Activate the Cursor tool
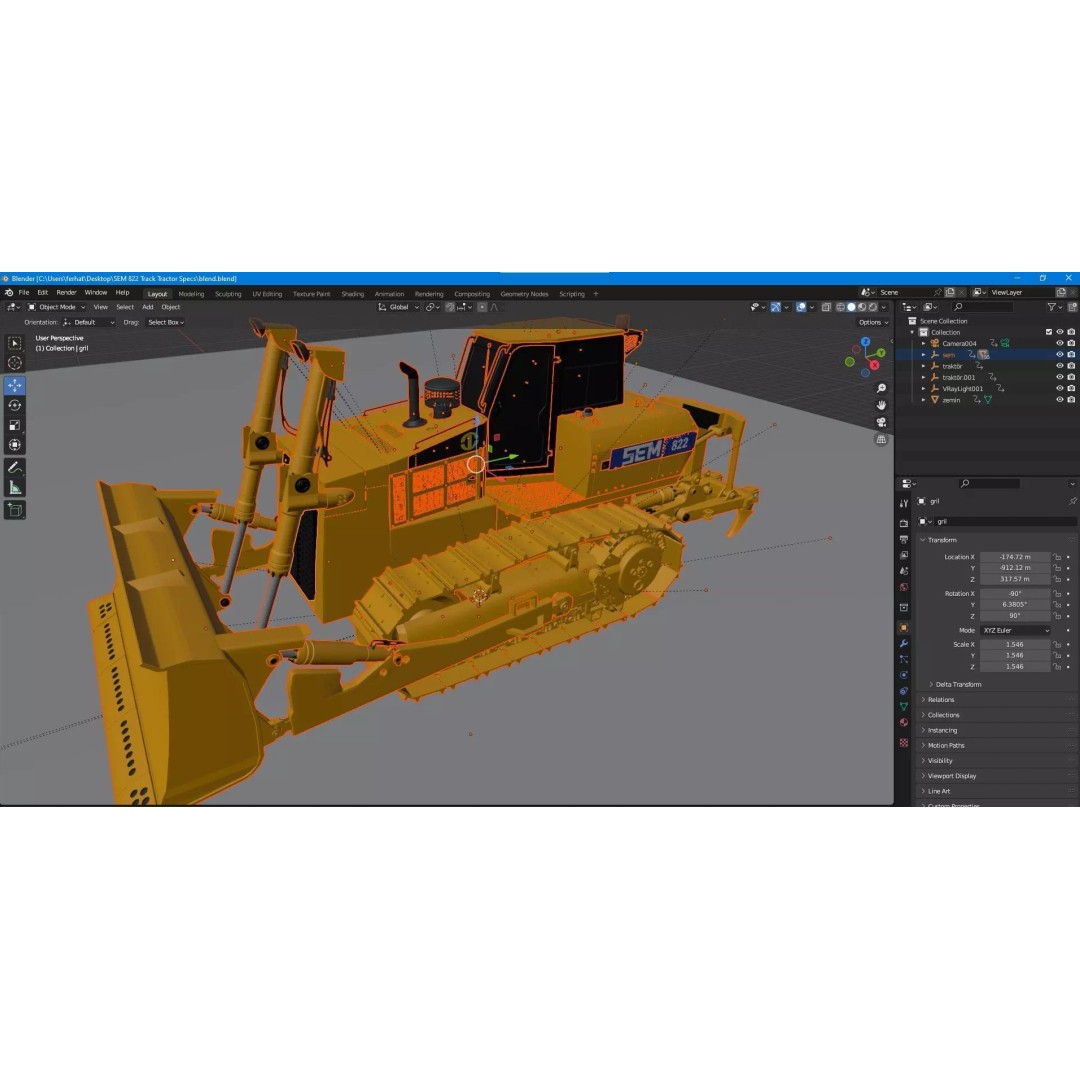 click(x=14, y=363)
